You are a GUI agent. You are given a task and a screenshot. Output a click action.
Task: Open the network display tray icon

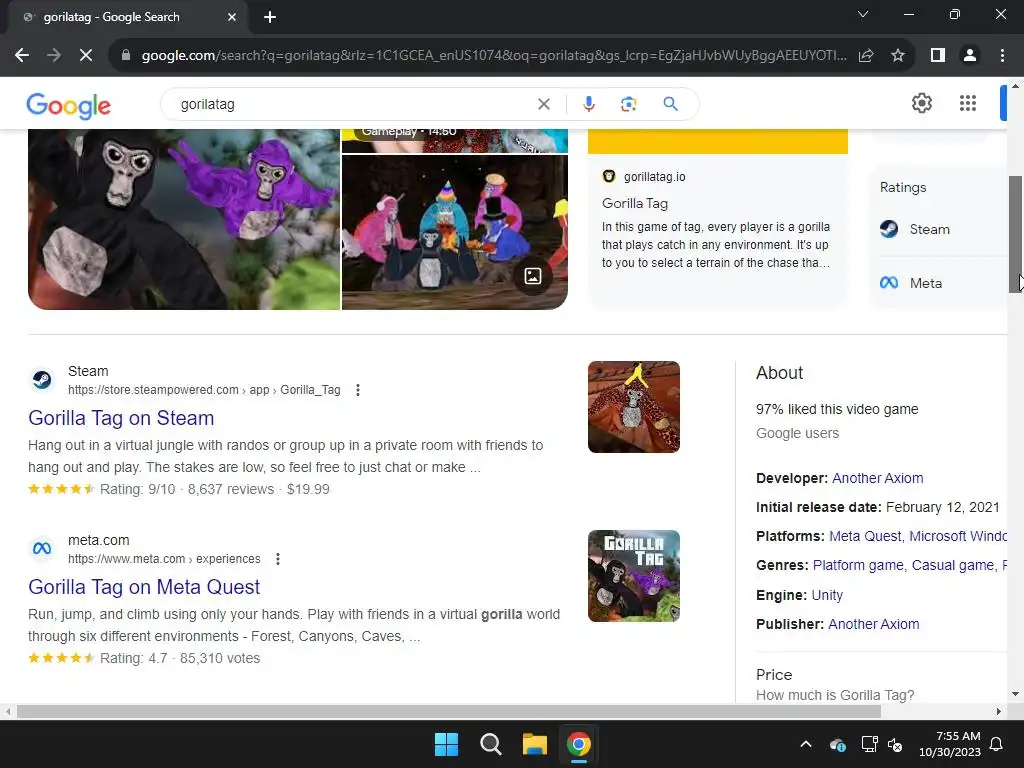[869, 744]
